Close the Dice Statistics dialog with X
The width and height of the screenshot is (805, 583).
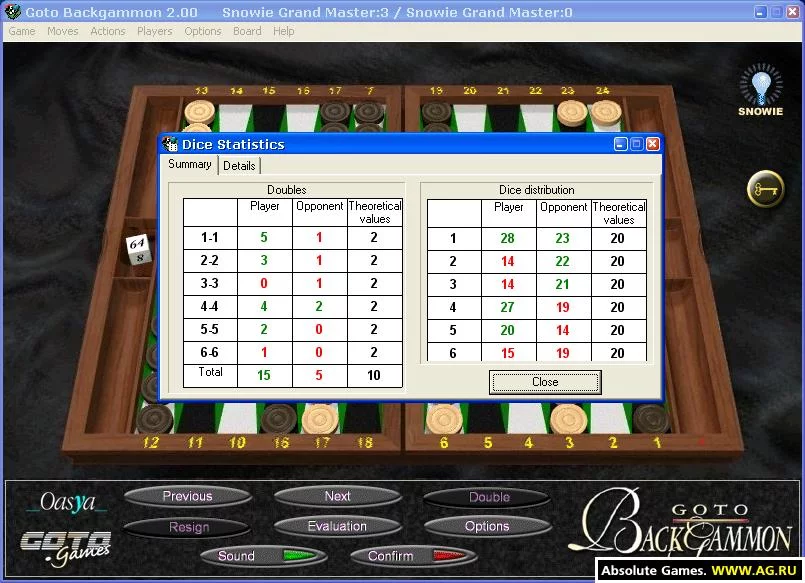point(653,144)
